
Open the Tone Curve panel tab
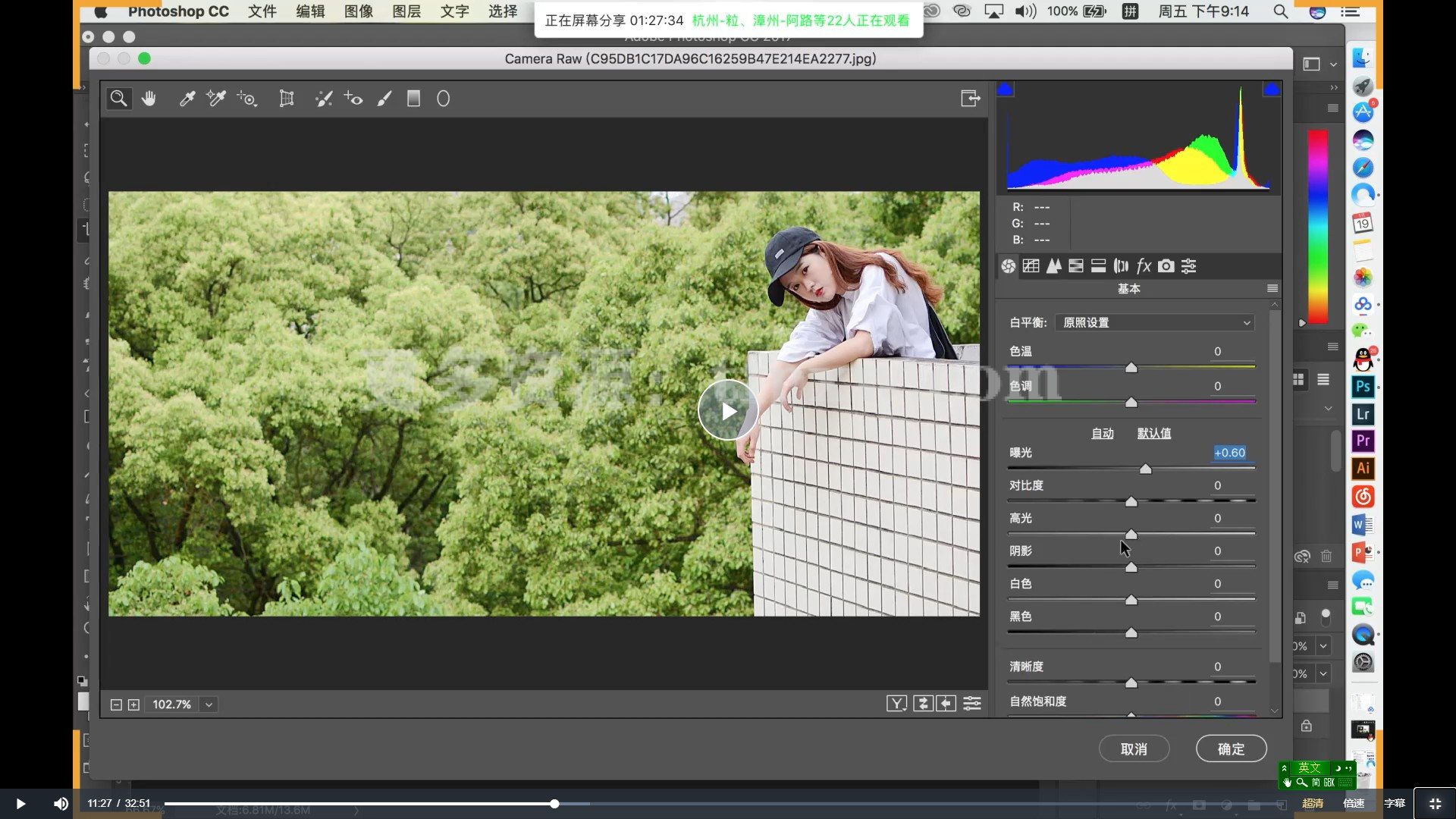[1031, 266]
